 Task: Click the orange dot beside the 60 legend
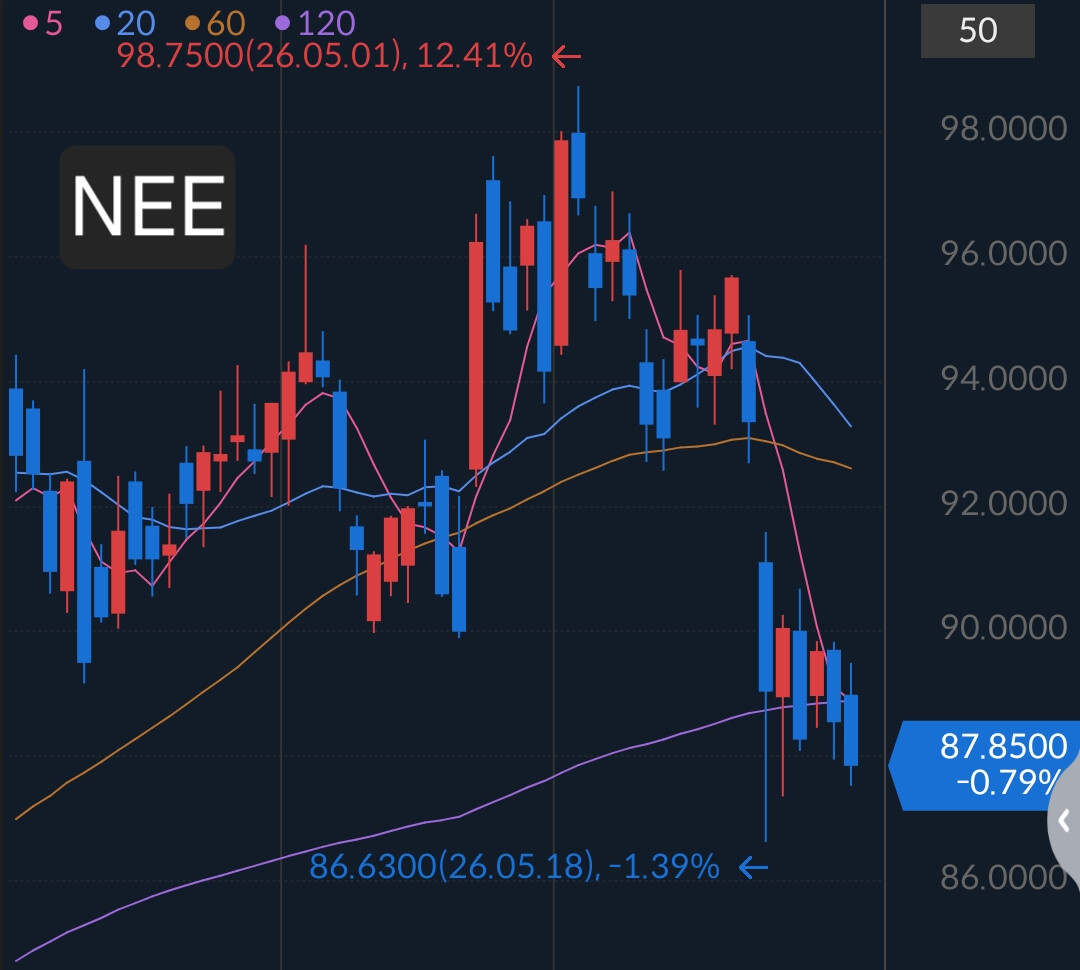pos(193,23)
